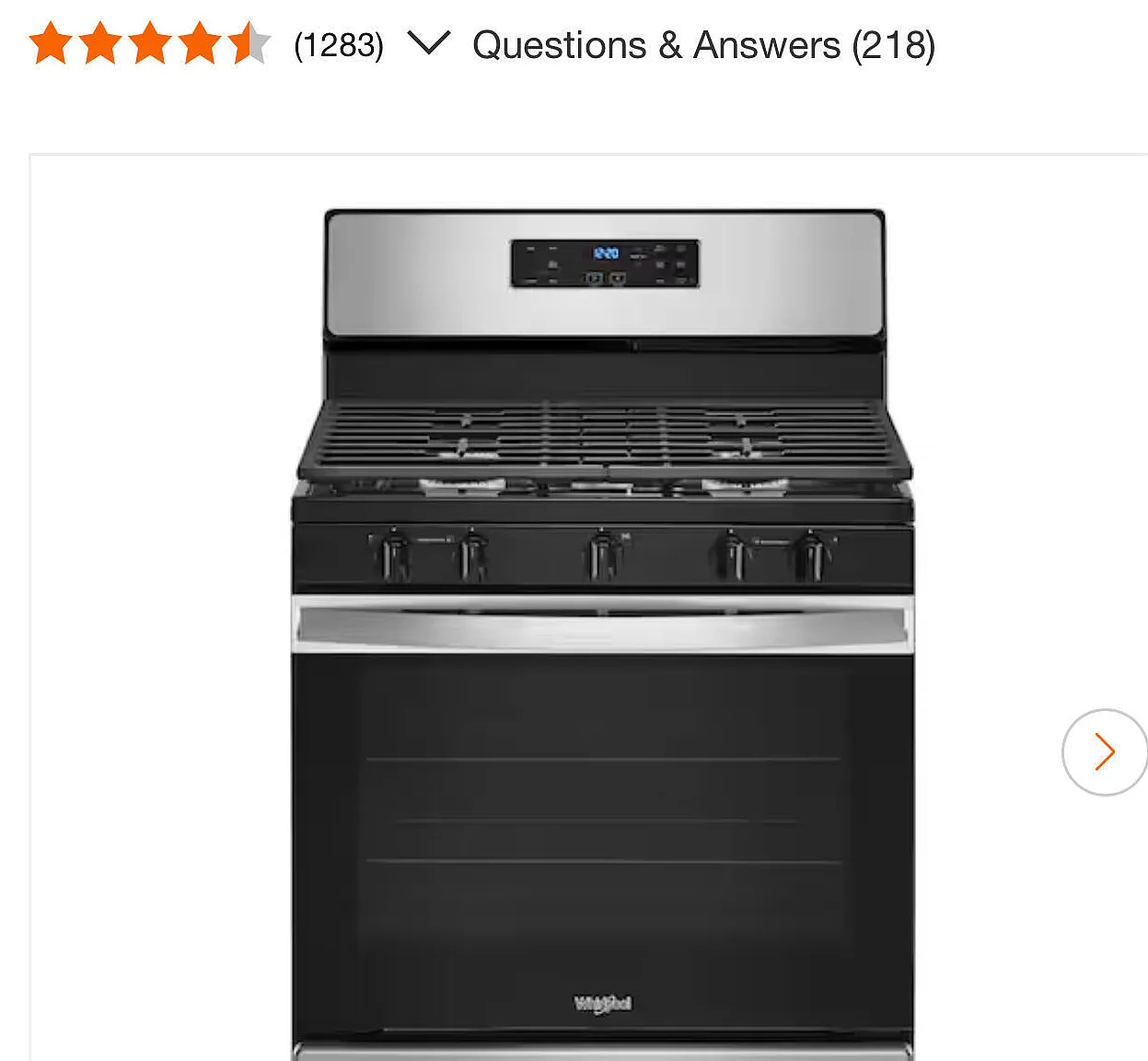Open Questions & Answers (218)
1148x1061 pixels.
click(x=703, y=45)
